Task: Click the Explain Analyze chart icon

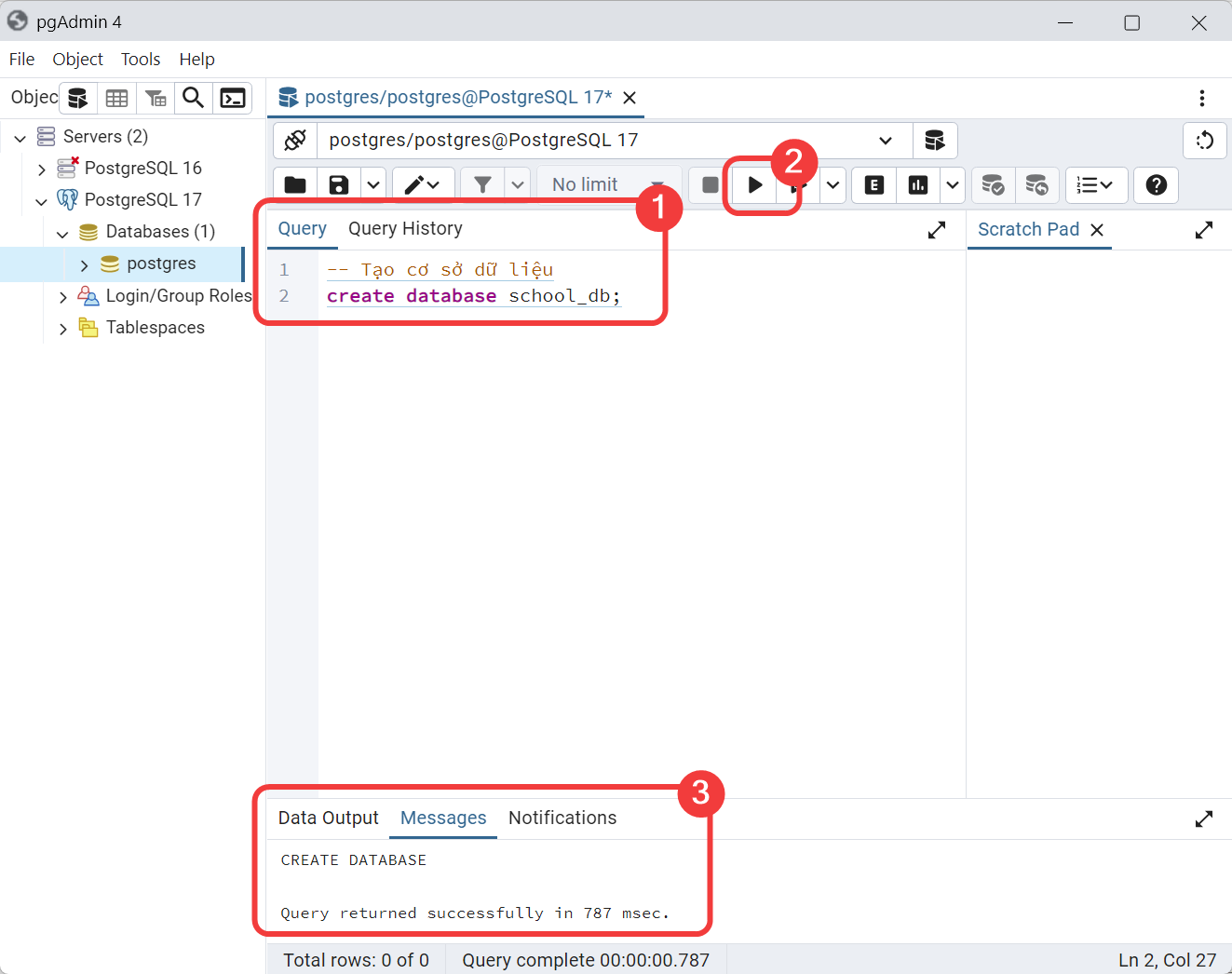Action: (x=918, y=185)
